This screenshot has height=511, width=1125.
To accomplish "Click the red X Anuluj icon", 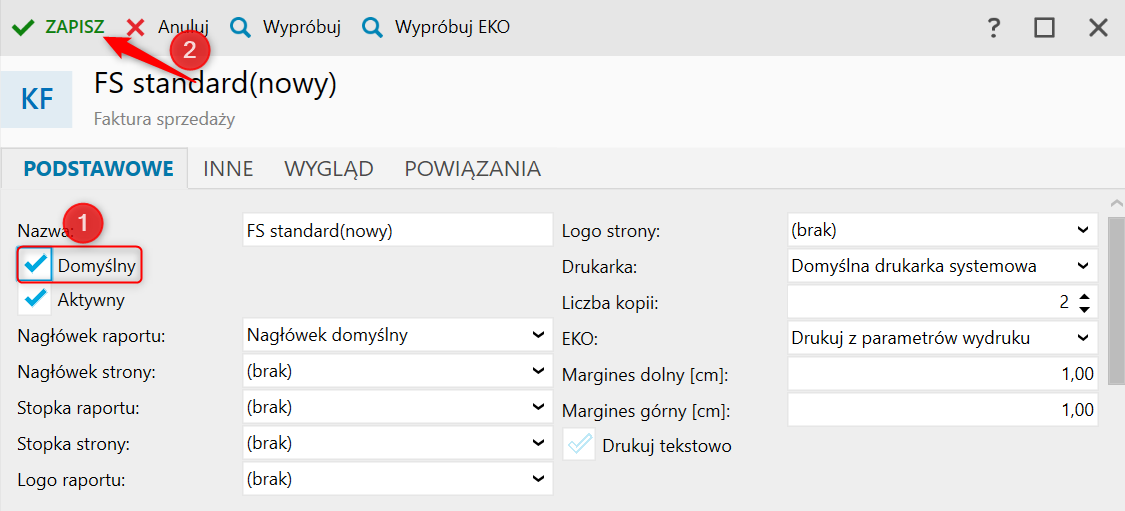I will tap(136, 27).
